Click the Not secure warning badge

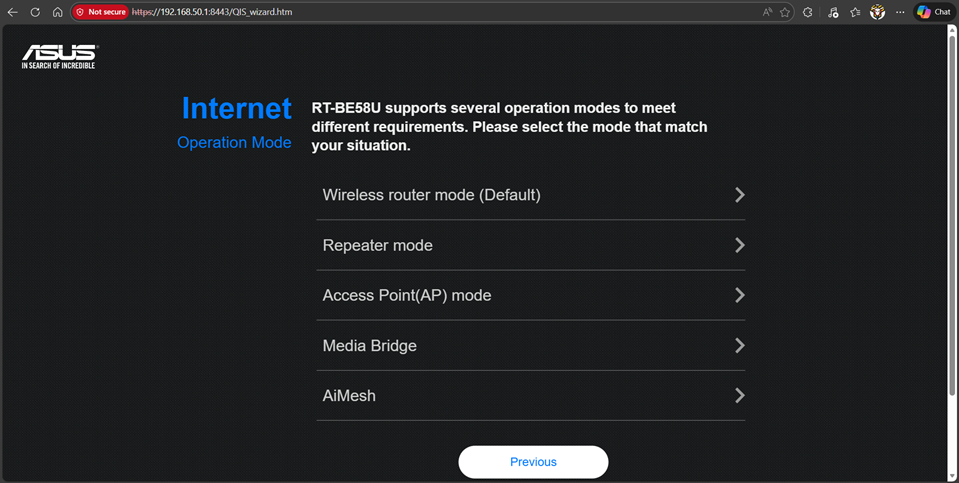click(x=101, y=12)
